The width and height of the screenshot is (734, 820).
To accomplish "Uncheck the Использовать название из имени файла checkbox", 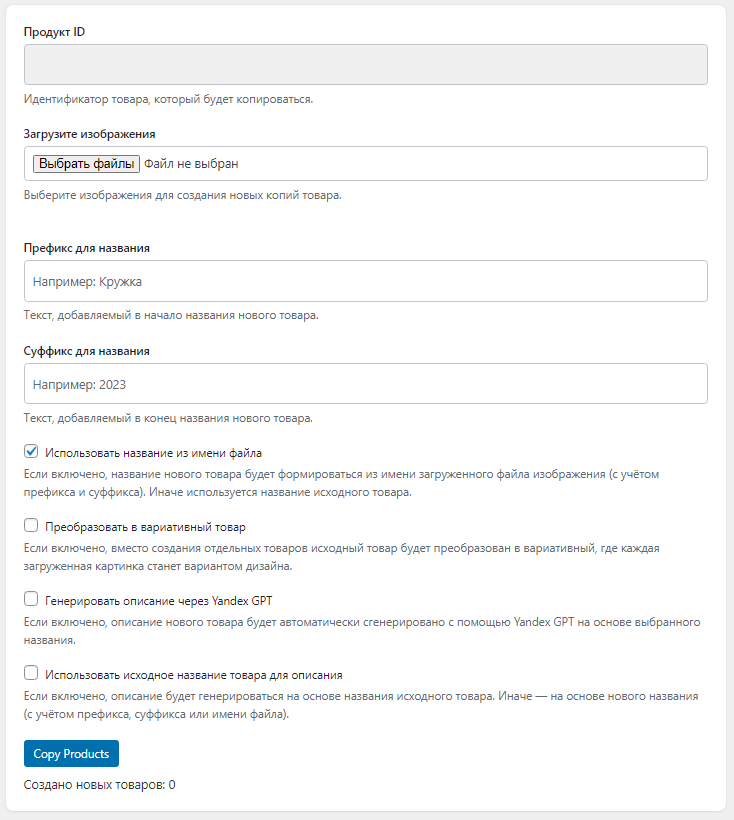I will (x=31, y=451).
